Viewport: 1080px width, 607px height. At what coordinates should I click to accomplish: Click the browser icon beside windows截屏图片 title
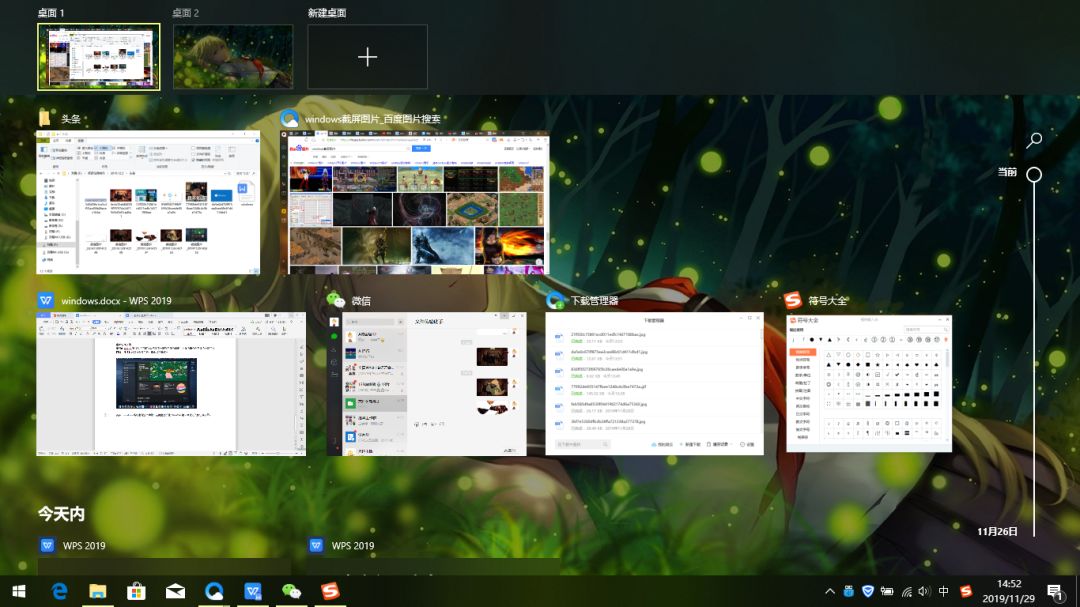[x=289, y=119]
